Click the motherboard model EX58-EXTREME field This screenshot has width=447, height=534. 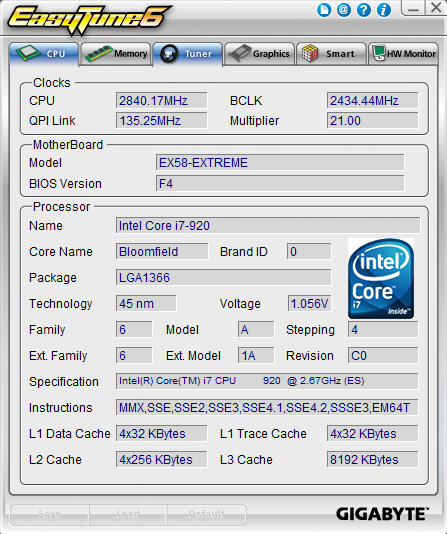280,162
